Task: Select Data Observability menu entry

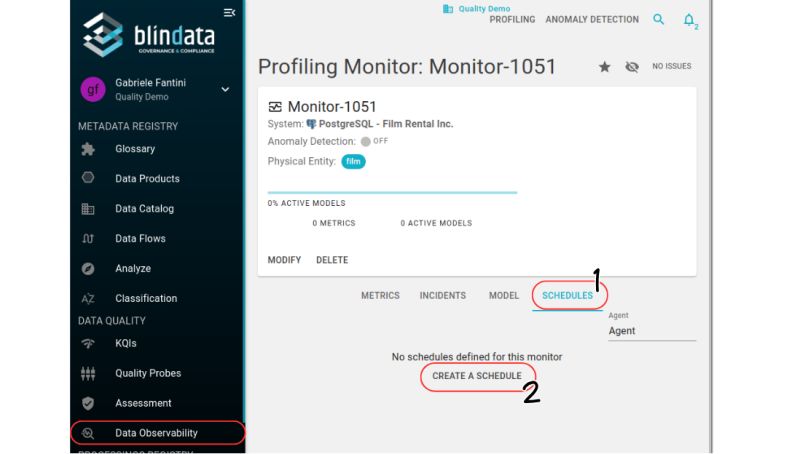Action: click(x=156, y=433)
